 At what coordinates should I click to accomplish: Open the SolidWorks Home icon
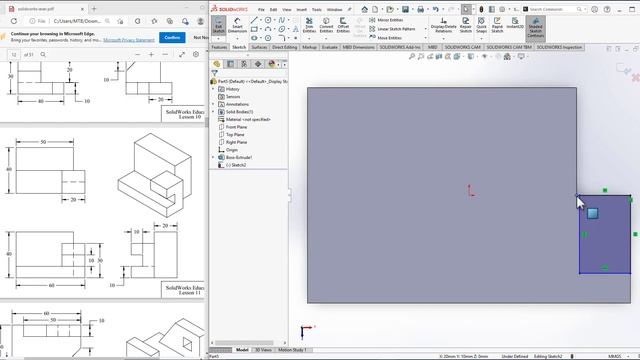[364, 9]
